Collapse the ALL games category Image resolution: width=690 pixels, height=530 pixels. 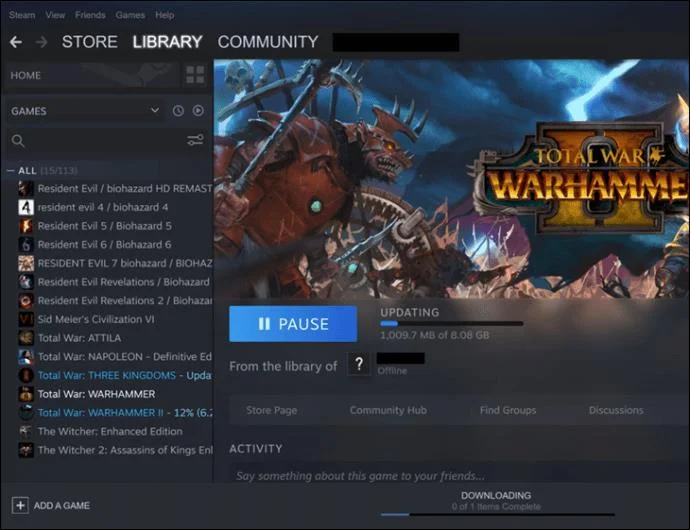pos(11,171)
